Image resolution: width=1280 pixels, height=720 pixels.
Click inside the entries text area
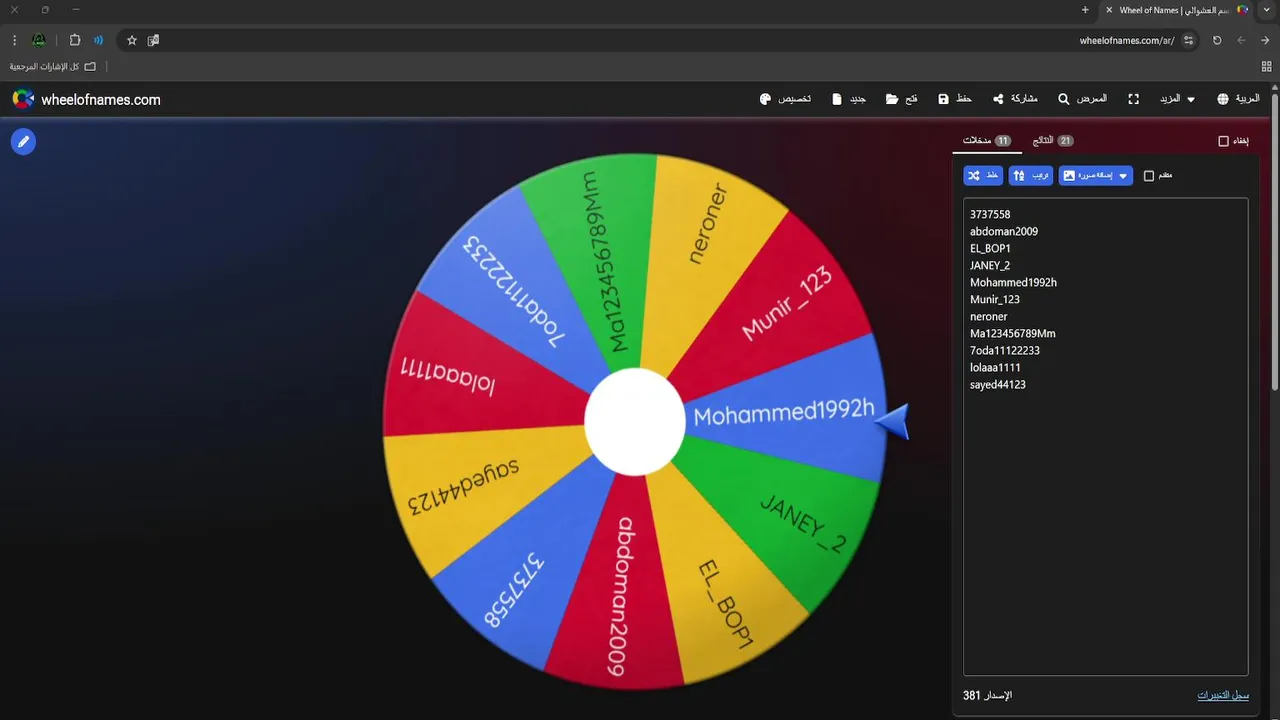pos(1105,436)
